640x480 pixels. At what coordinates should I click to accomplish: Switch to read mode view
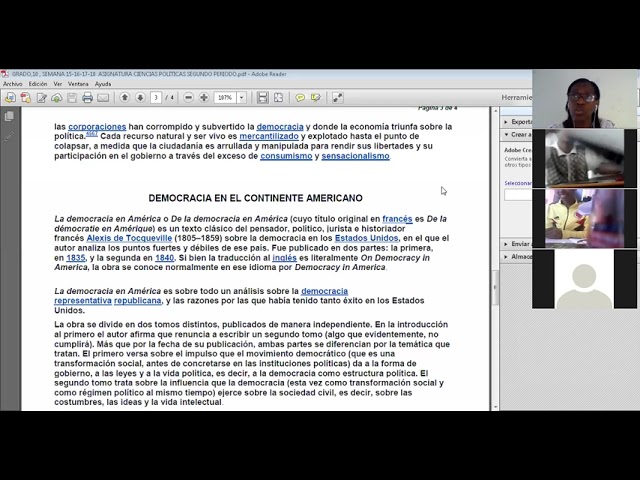tap(338, 98)
